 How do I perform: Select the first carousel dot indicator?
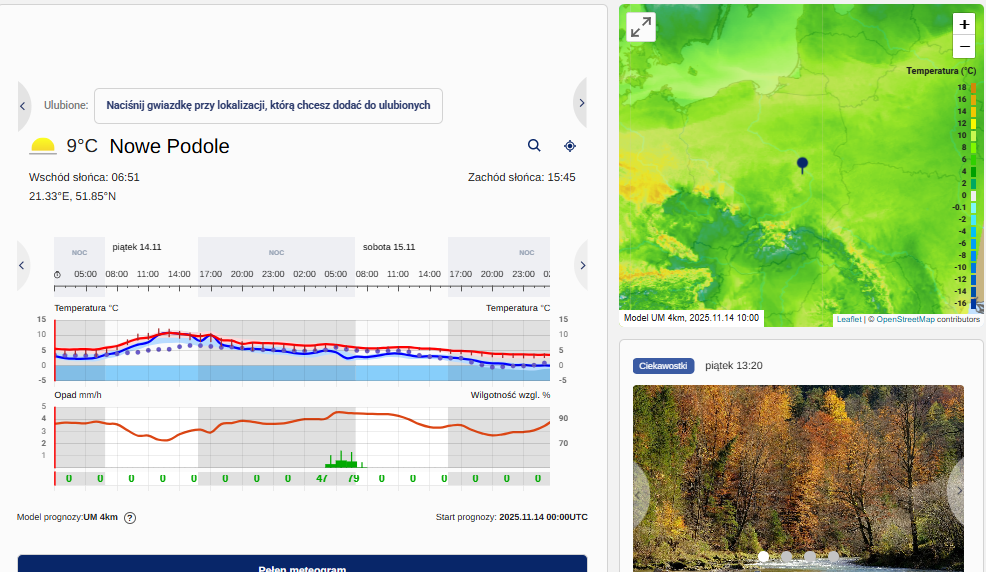click(x=763, y=556)
